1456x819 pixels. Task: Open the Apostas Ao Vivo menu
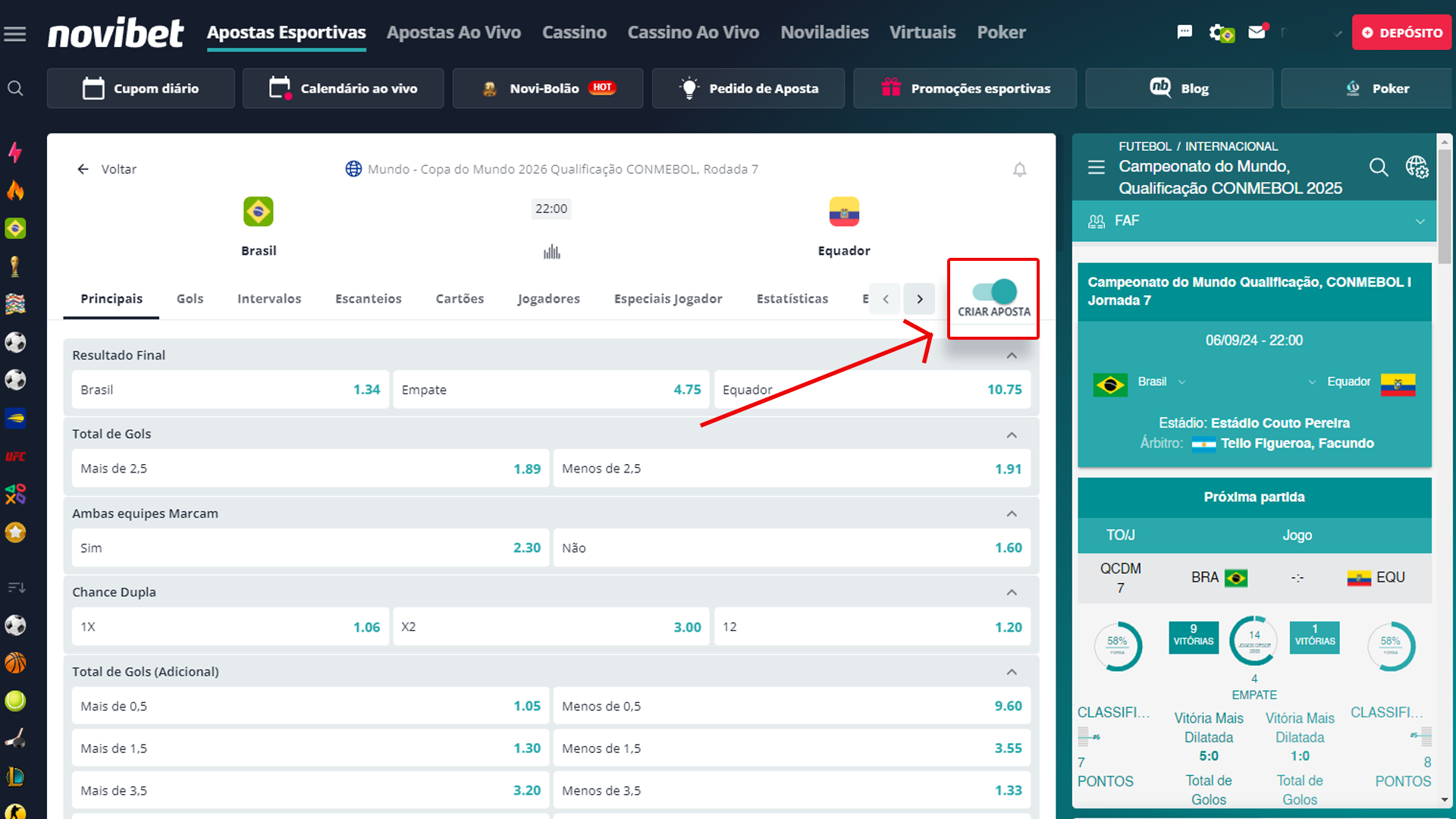click(453, 33)
